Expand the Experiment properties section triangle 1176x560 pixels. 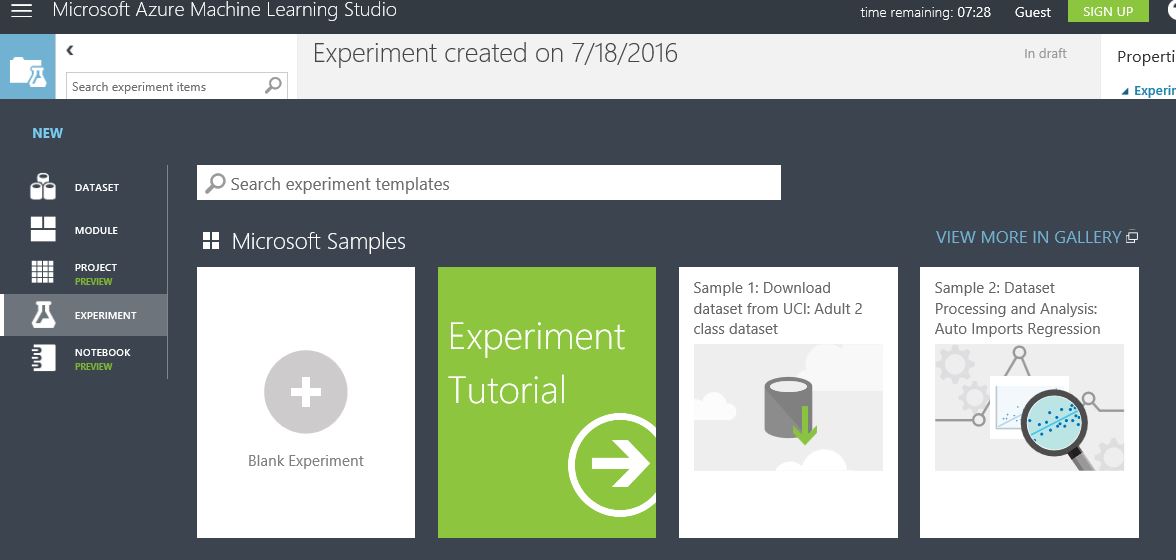click(x=1125, y=91)
